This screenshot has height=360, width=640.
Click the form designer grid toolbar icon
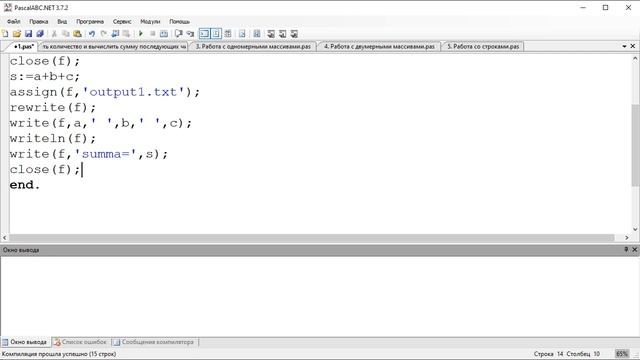(x=257, y=34)
